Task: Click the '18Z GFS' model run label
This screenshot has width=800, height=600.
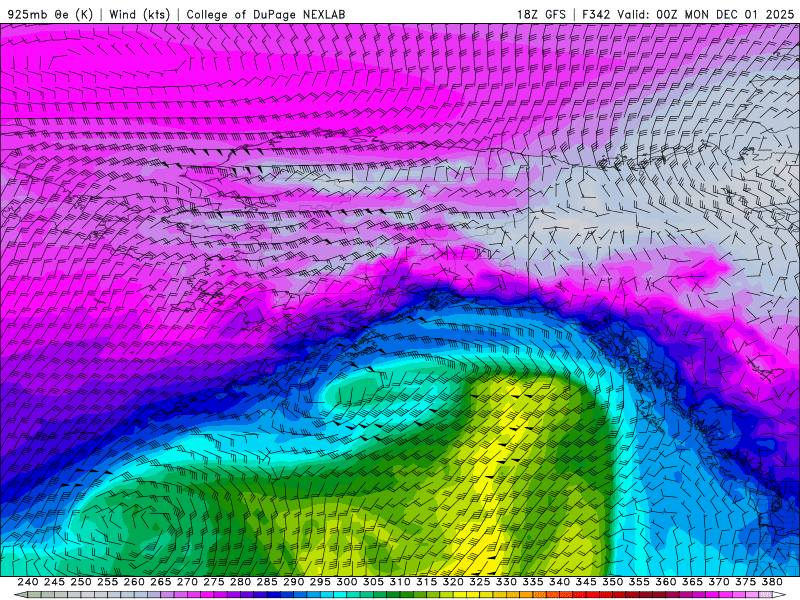Action: (541, 14)
